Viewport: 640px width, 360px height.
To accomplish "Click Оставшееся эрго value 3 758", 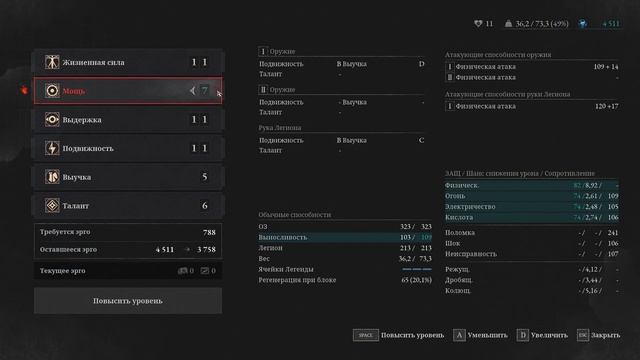I will click(x=206, y=249).
